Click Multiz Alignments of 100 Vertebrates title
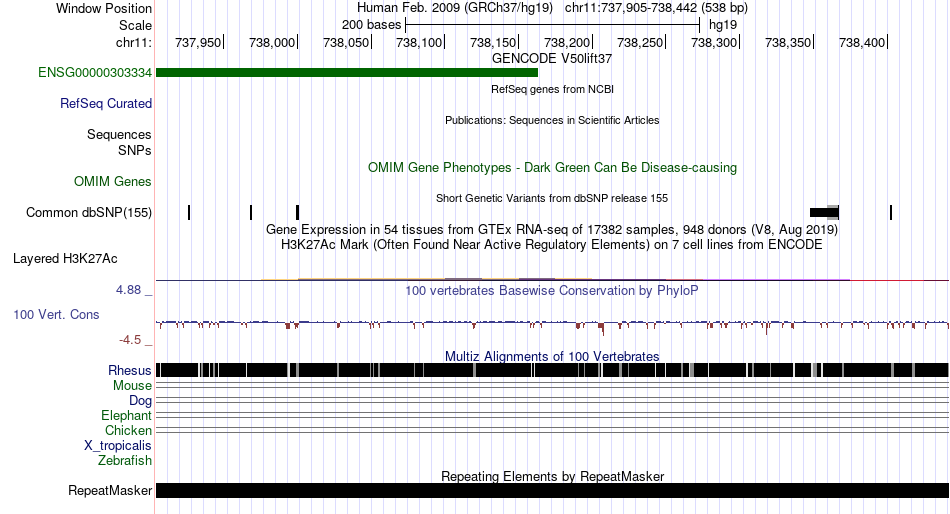The height and width of the screenshot is (514, 950). (552, 356)
